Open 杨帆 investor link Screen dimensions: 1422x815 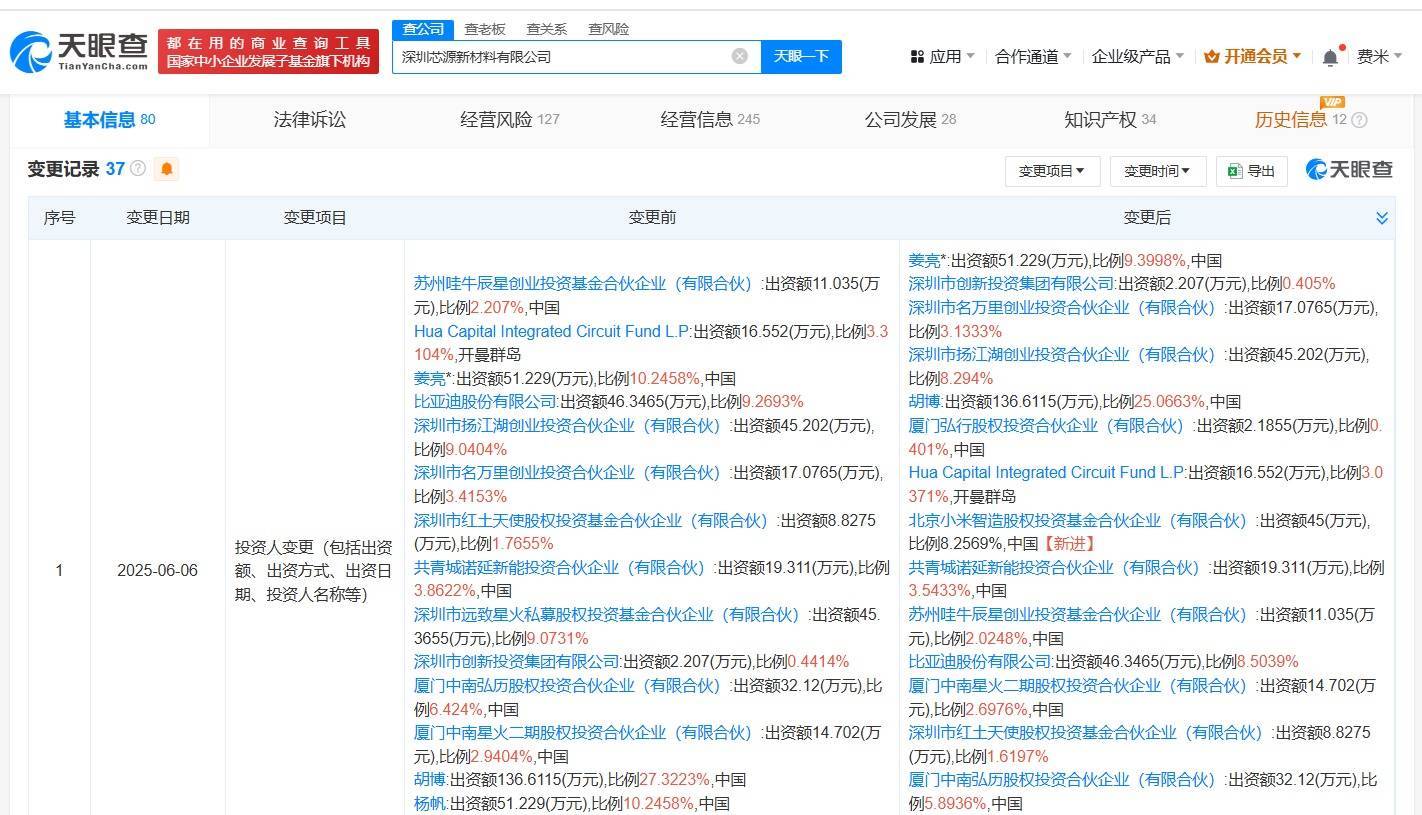point(430,803)
